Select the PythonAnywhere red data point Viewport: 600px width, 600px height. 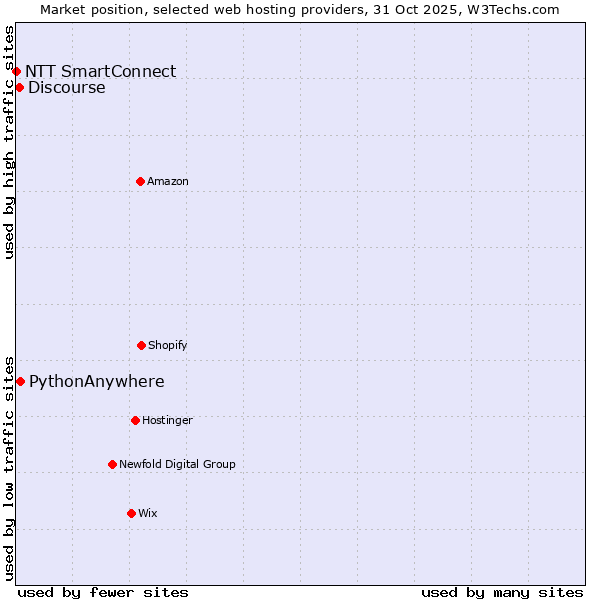(20, 381)
